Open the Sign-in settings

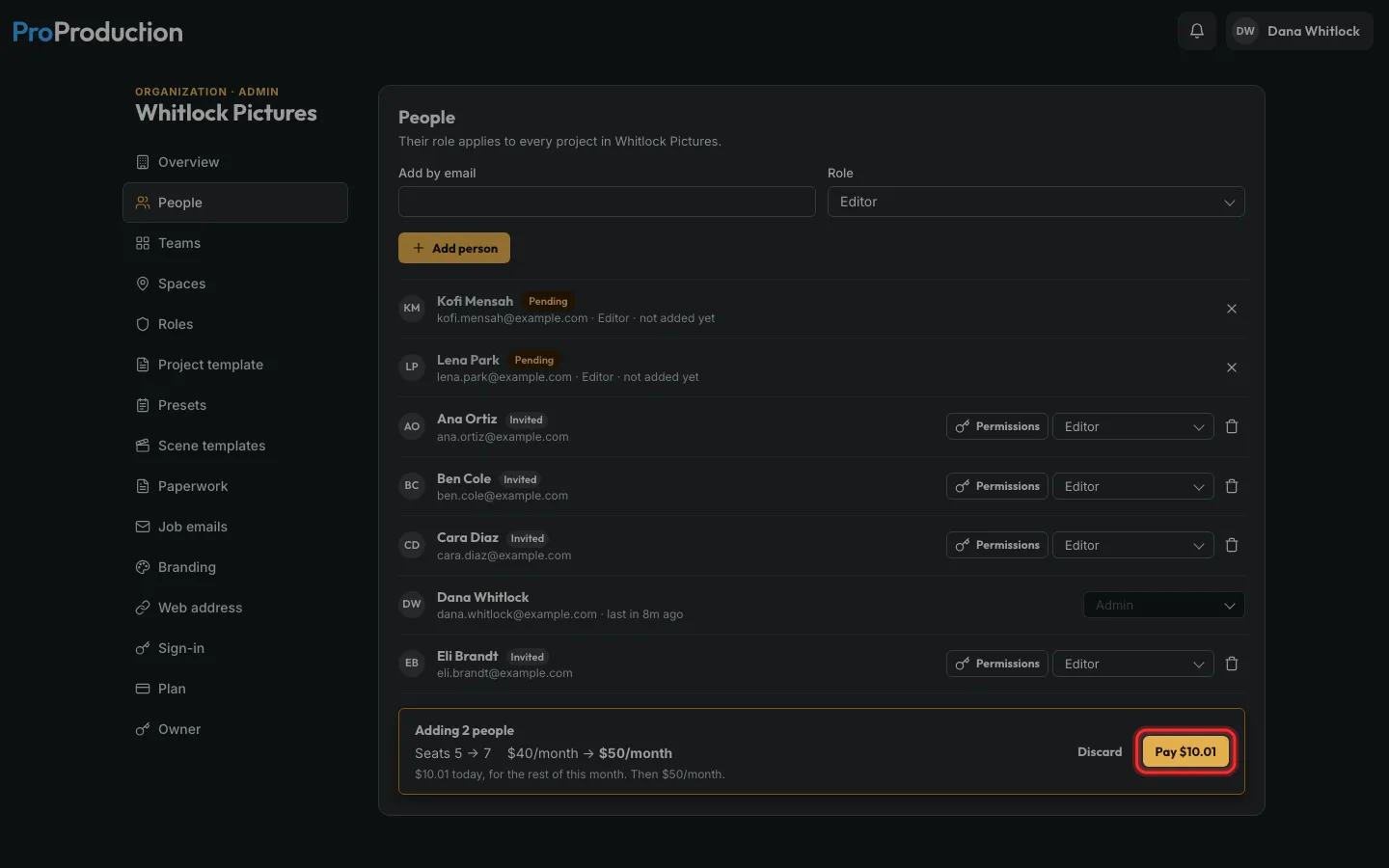click(235, 648)
